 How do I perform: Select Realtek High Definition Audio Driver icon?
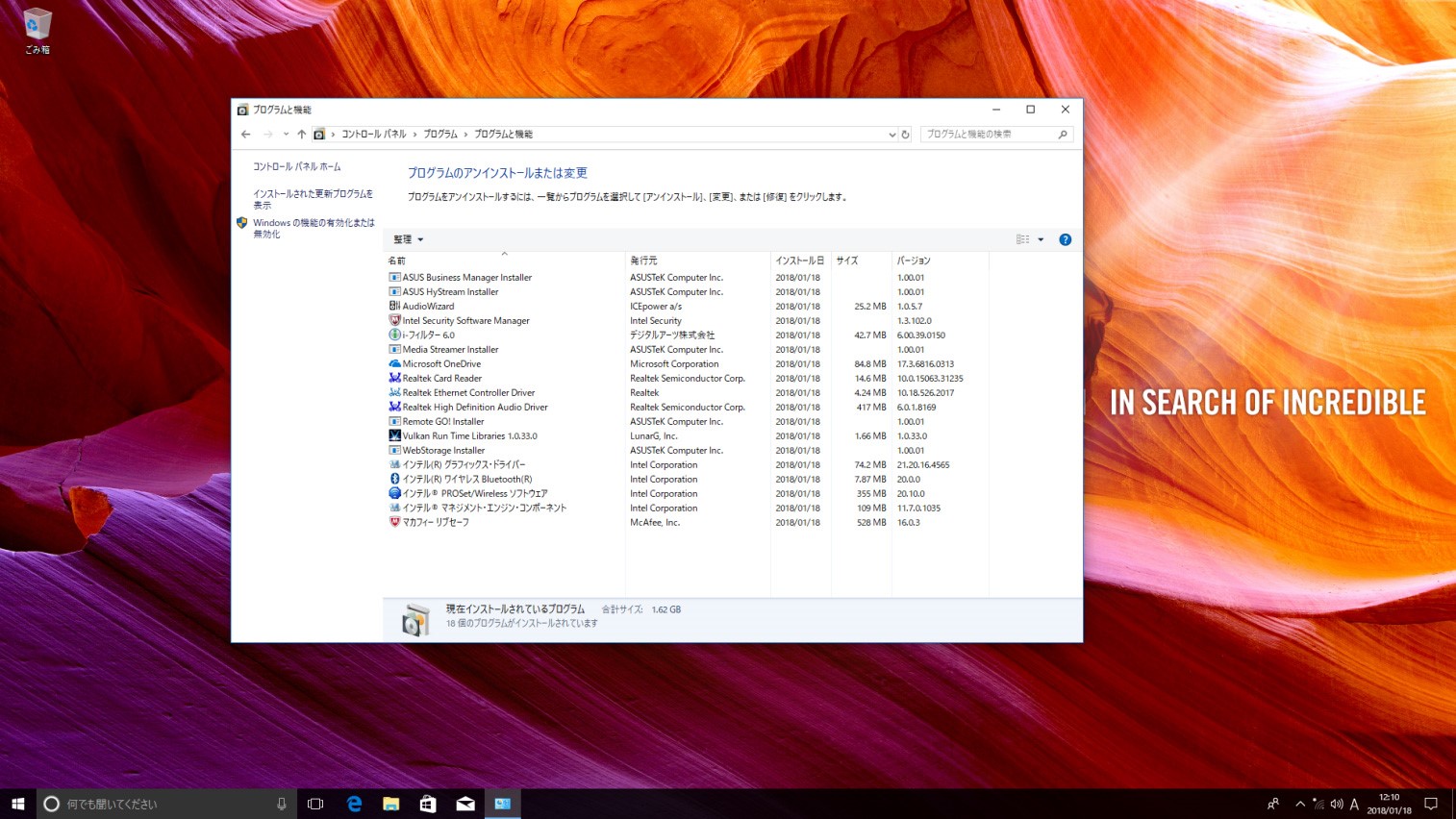(394, 407)
